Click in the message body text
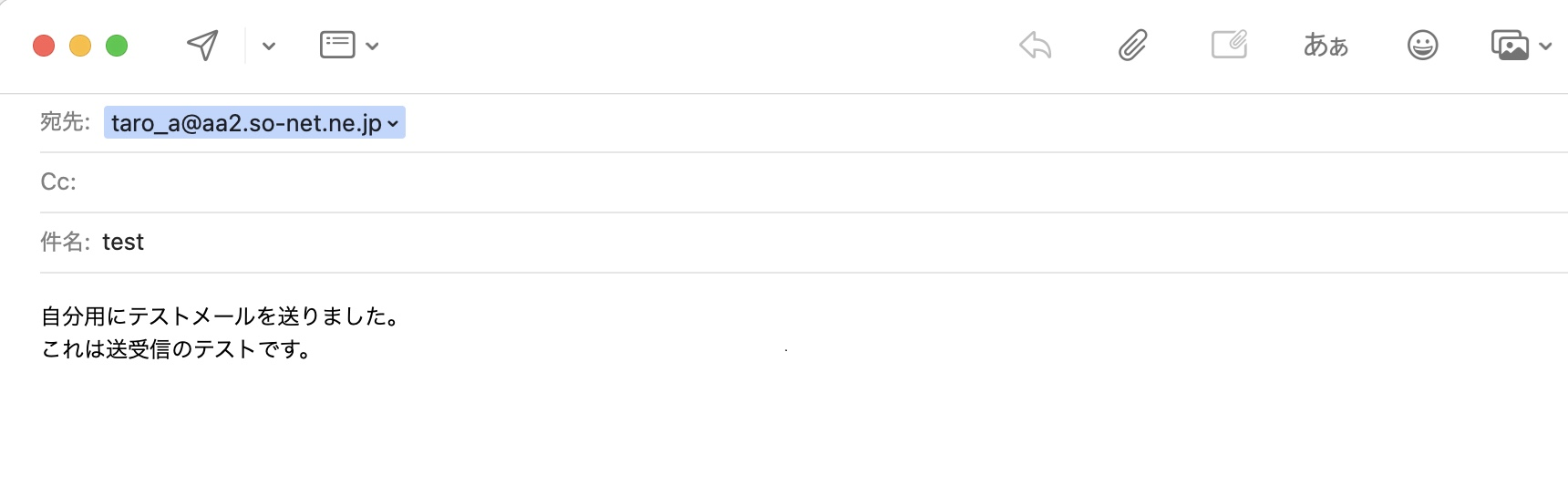Image resolution: width=1568 pixels, height=497 pixels. pyautogui.click(x=219, y=333)
